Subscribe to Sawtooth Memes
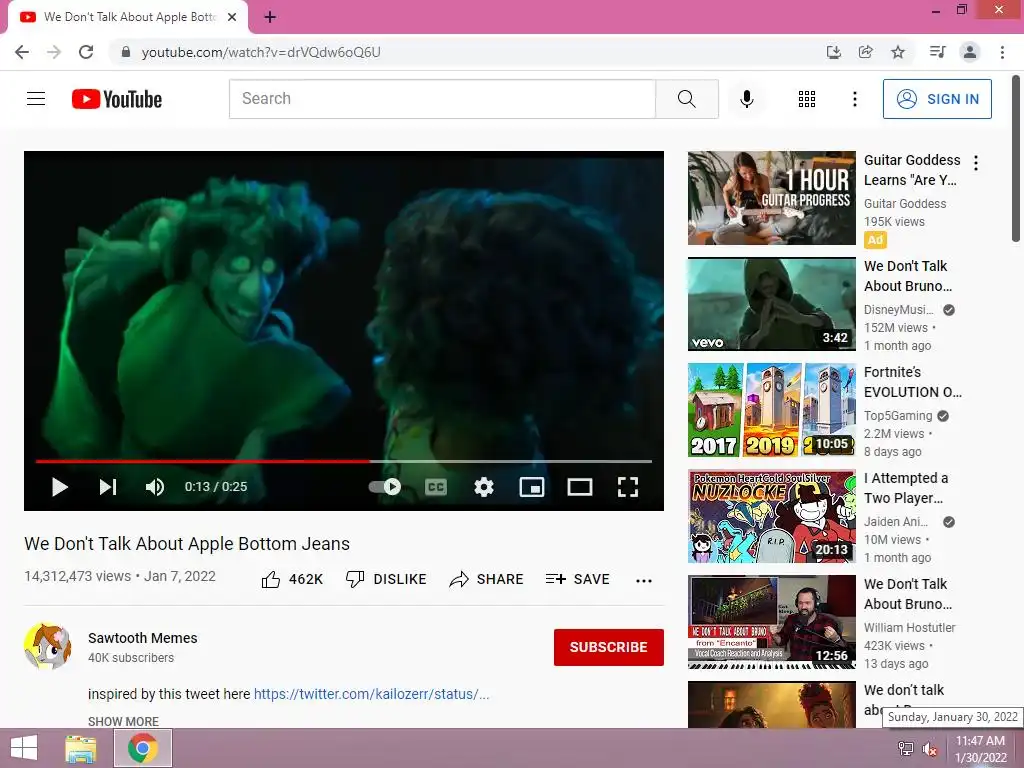Viewport: 1024px width, 768px height. pos(609,647)
